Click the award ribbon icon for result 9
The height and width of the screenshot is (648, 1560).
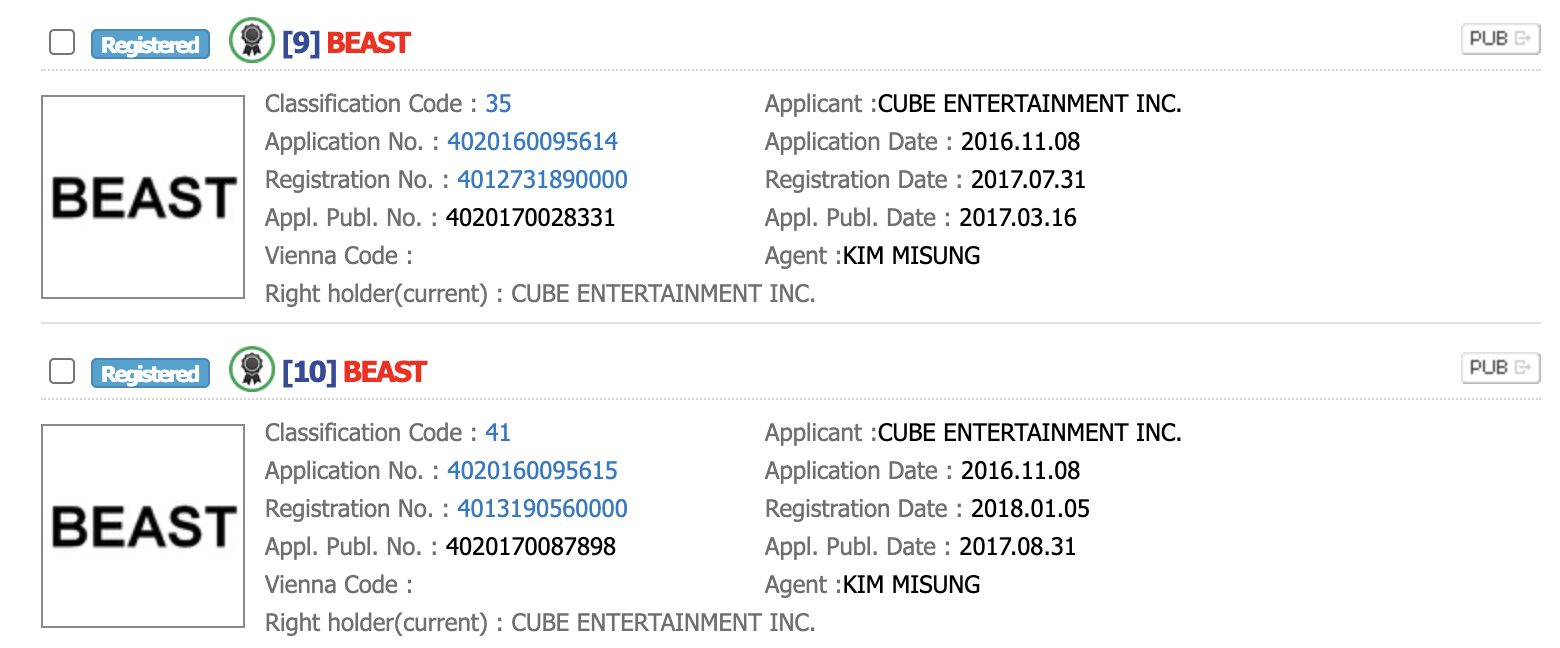pos(251,41)
